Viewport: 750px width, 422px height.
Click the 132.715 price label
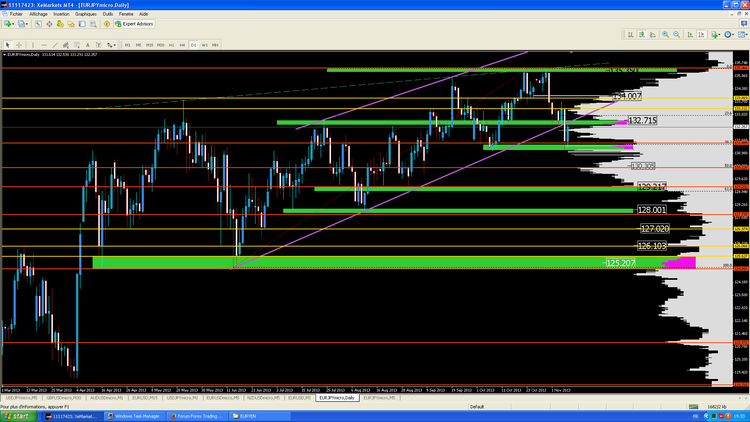[x=642, y=120]
